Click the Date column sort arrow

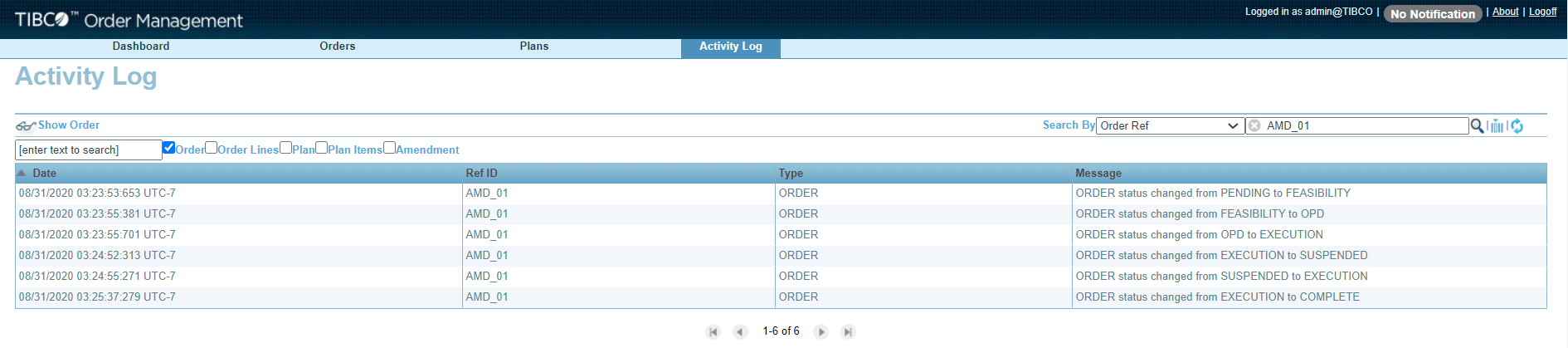pyautogui.click(x=22, y=173)
